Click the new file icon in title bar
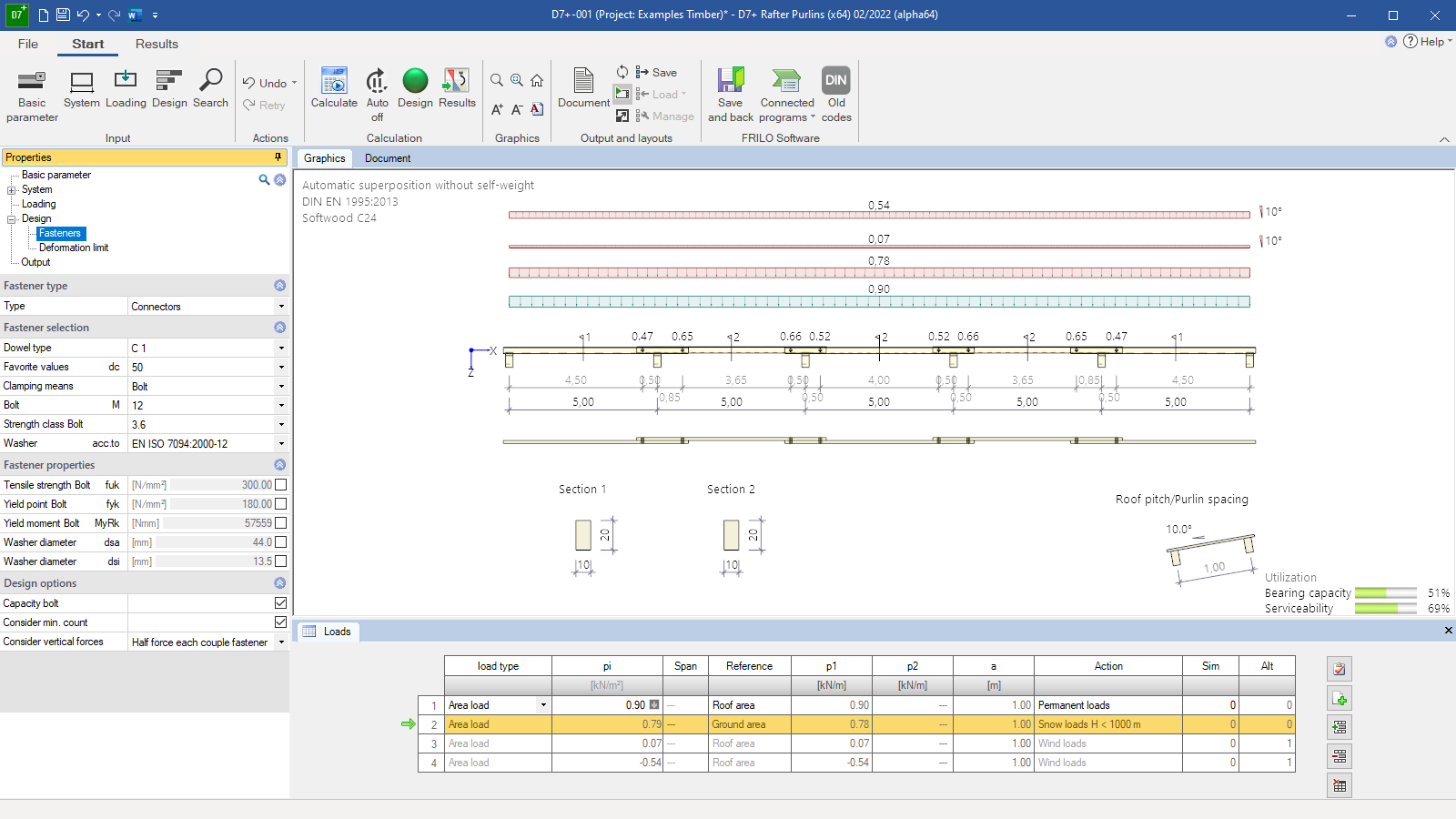 (44, 15)
